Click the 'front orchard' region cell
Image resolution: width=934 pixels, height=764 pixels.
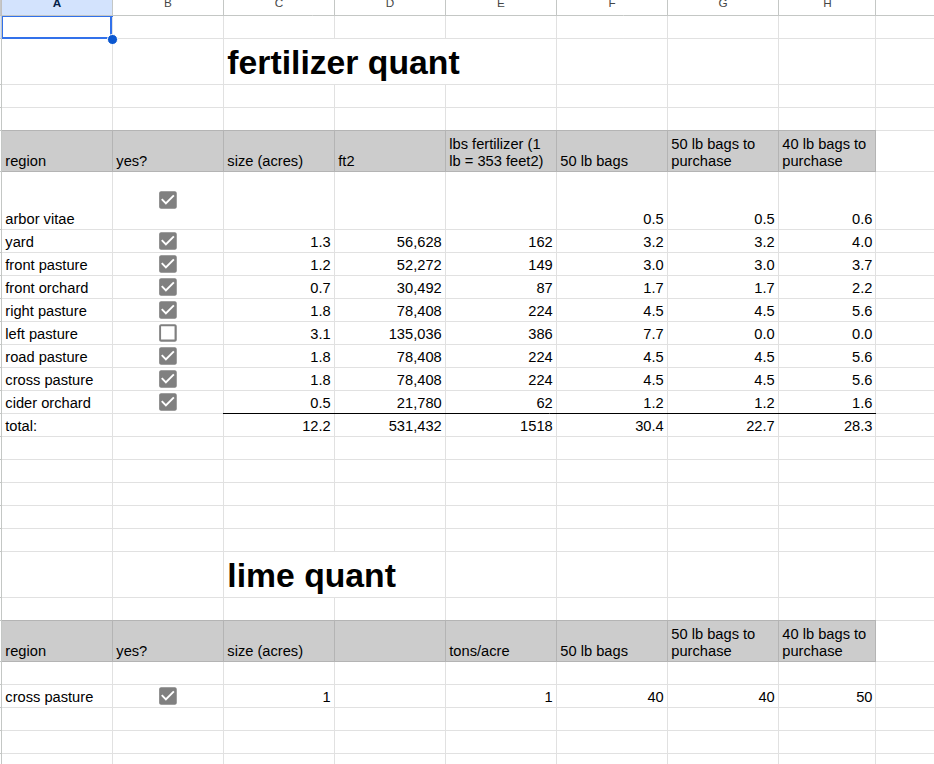(57, 288)
